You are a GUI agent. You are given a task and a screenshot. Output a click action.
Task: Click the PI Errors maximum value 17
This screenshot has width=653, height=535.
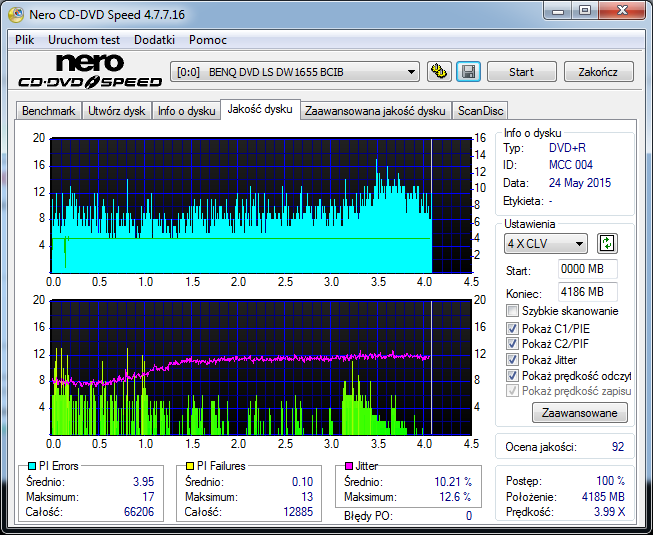(148, 497)
